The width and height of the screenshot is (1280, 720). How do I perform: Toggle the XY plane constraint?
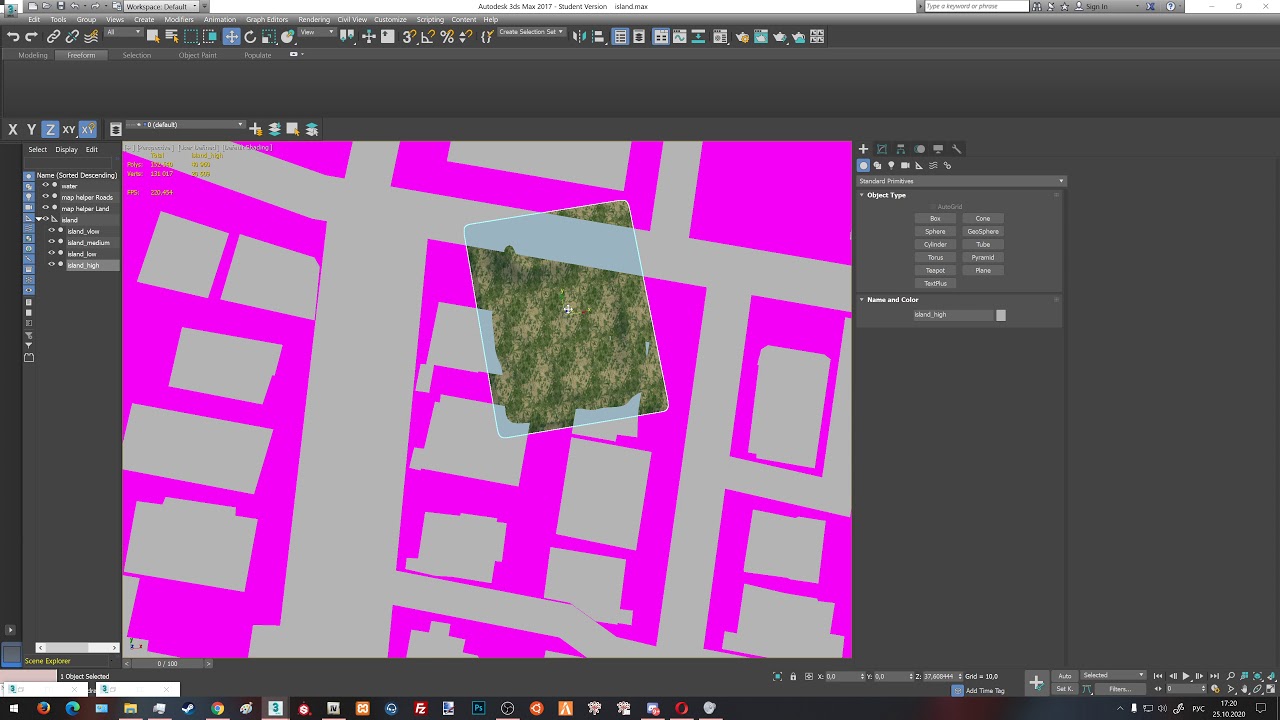pyautogui.click(x=68, y=130)
